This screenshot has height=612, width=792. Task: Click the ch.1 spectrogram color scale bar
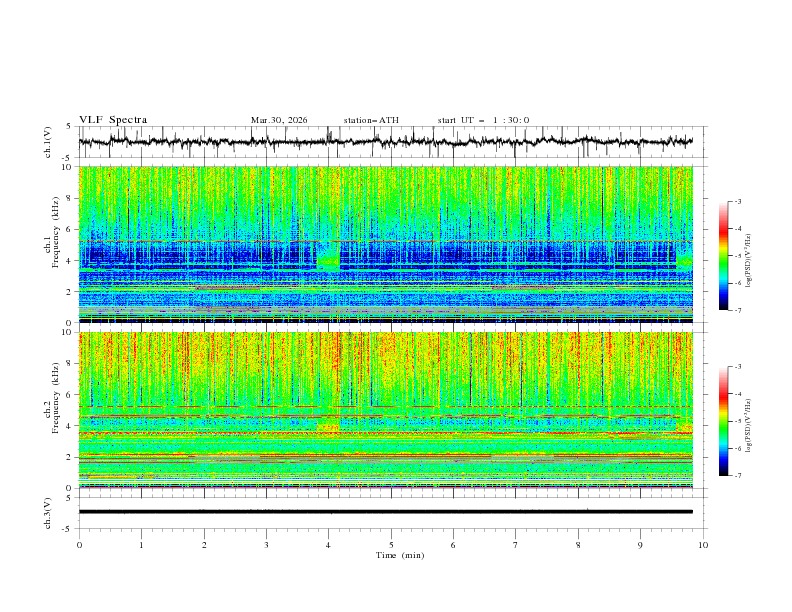click(x=723, y=256)
